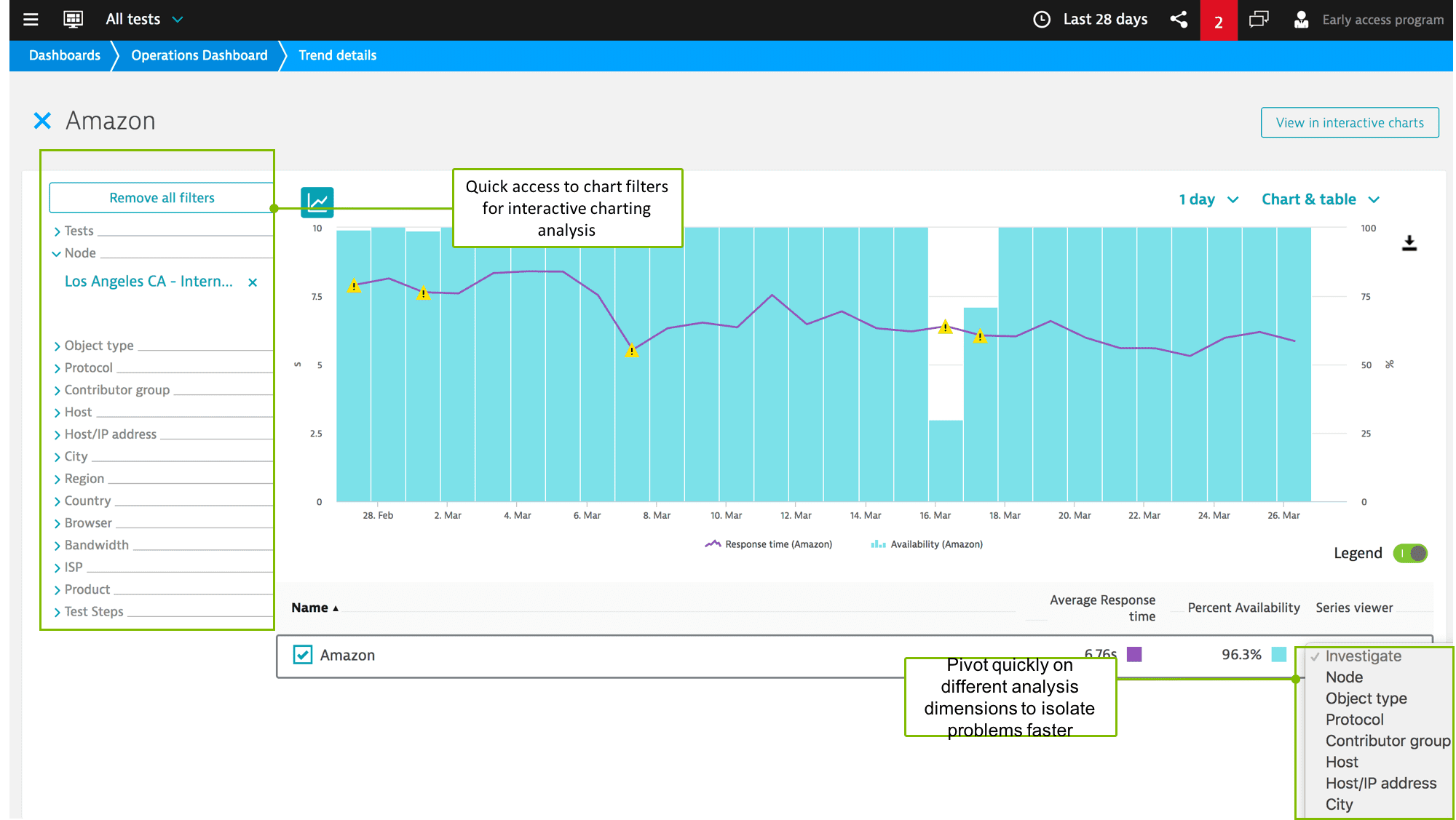Collapse the Node filter section
The image size is (1456, 820).
tap(74, 253)
